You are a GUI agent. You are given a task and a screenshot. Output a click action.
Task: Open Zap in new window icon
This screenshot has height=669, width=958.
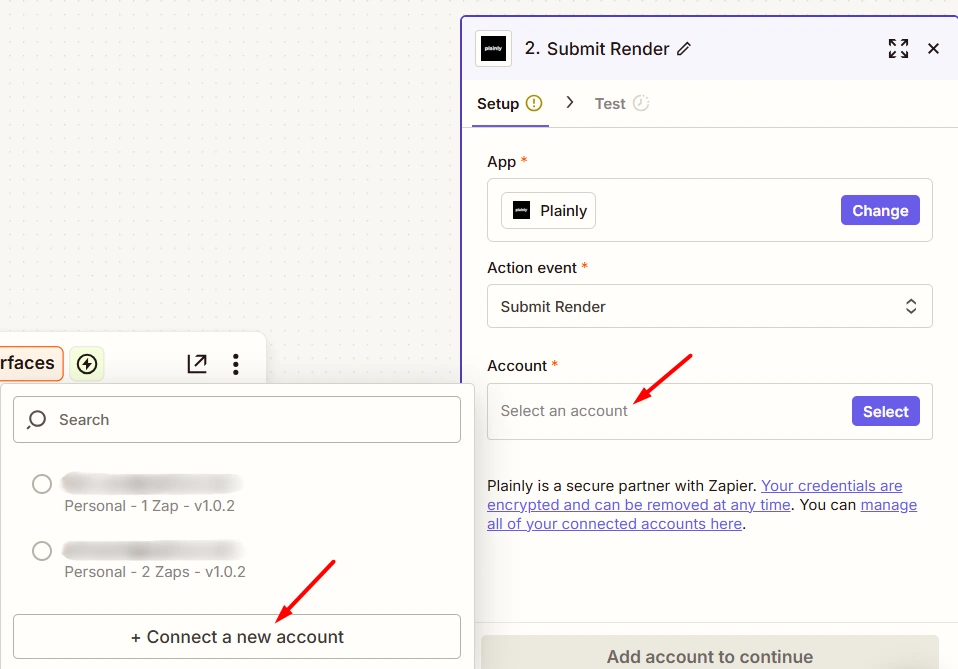(x=197, y=364)
